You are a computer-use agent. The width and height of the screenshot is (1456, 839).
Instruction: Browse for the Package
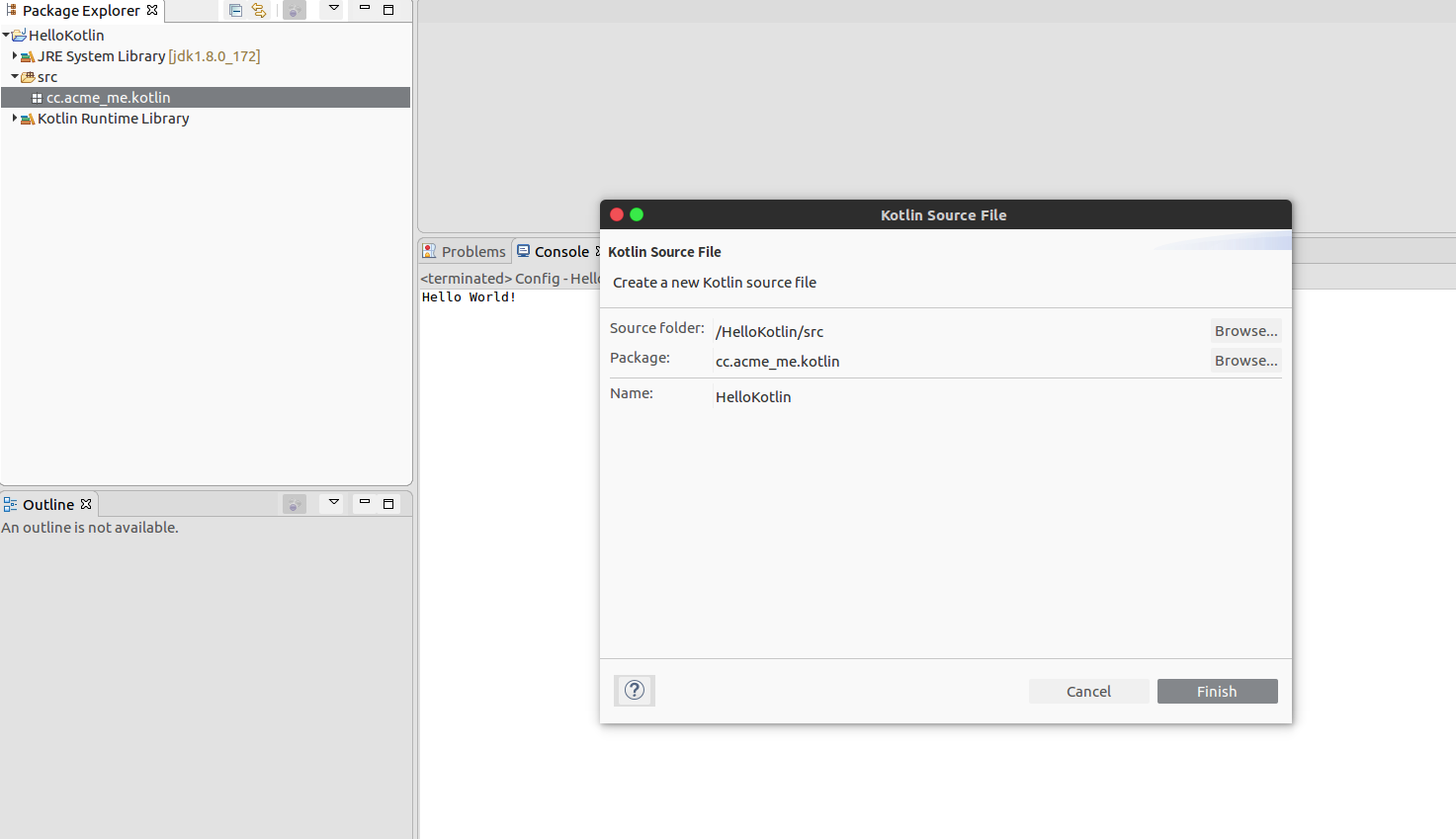pos(1245,361)
